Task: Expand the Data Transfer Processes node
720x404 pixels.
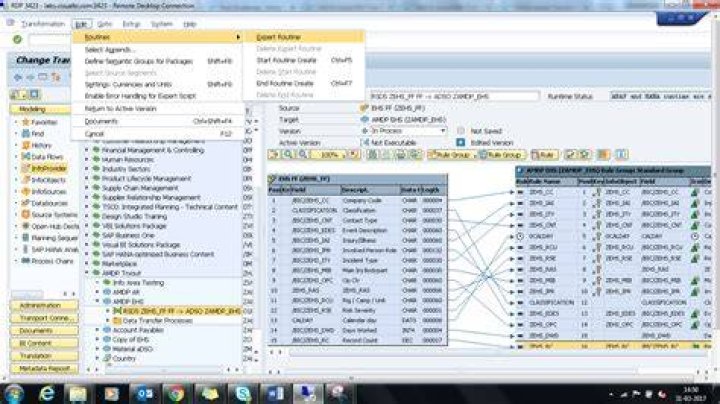Action: click(108, 320)
